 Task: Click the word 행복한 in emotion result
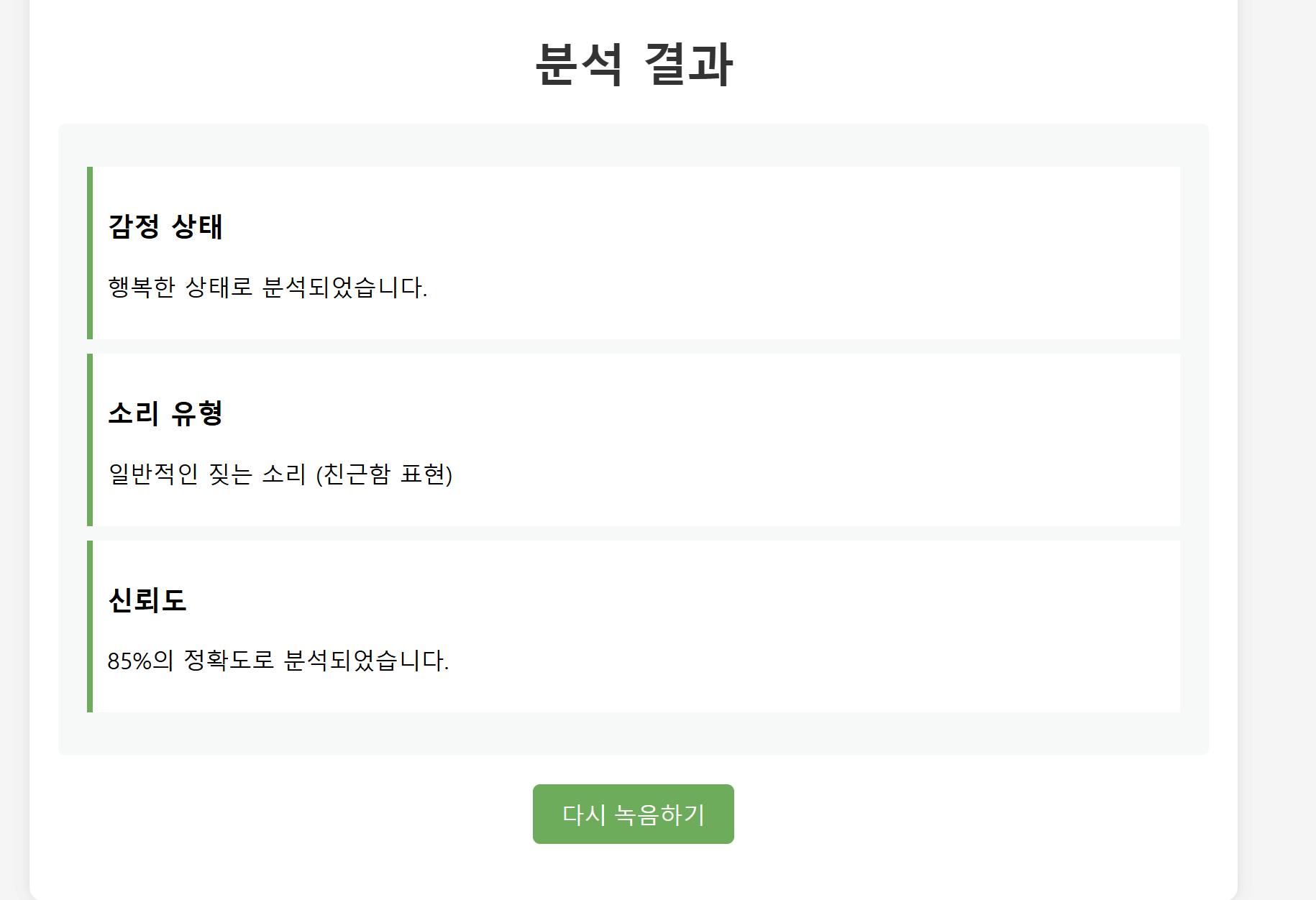(142, 288)
